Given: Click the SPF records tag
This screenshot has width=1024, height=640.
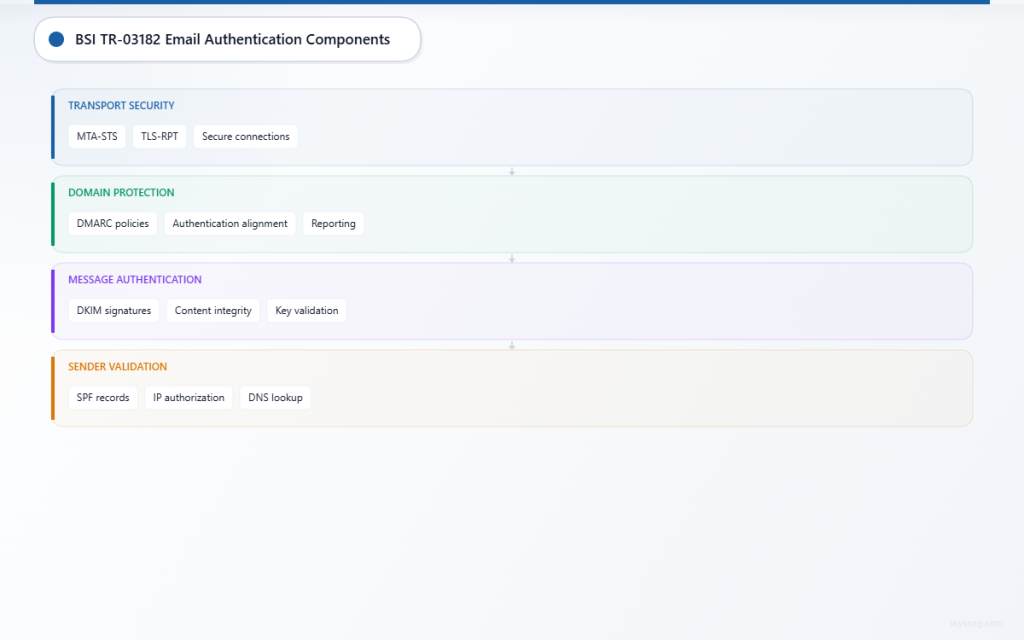Looking at the screenshot, I should [103, 398].
